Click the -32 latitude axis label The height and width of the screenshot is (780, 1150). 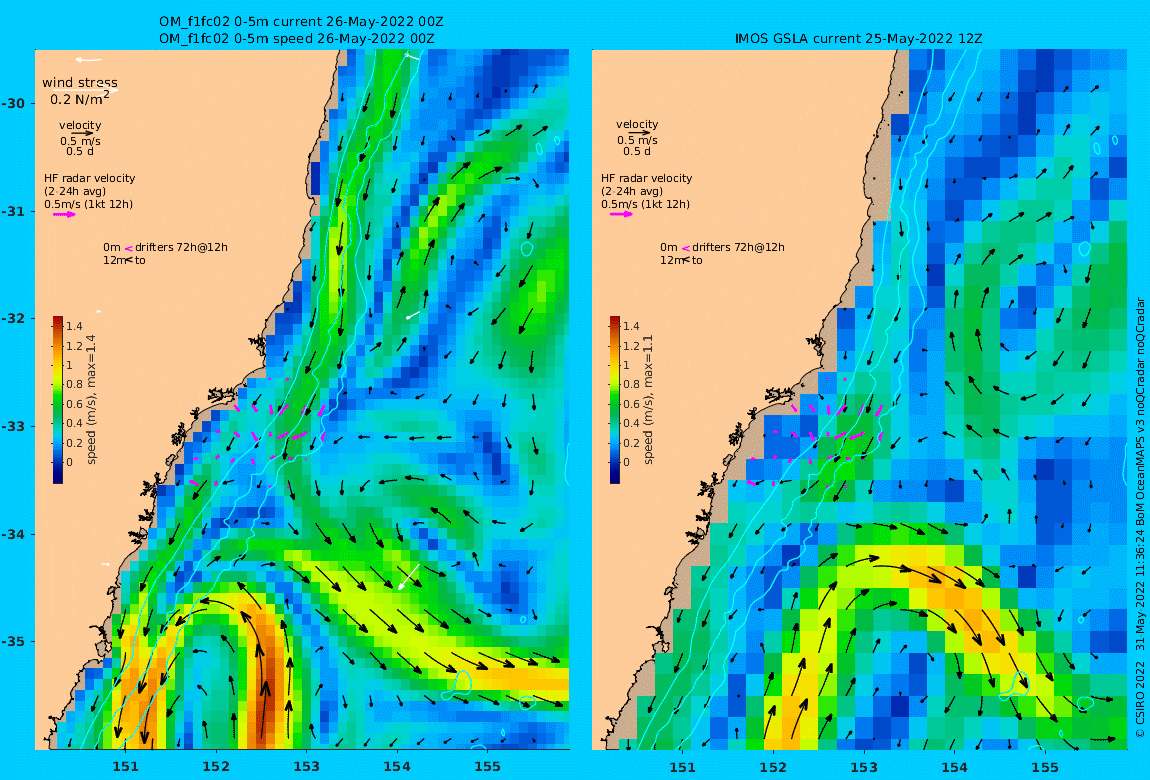pyautogui.click(x=12, y=319)
